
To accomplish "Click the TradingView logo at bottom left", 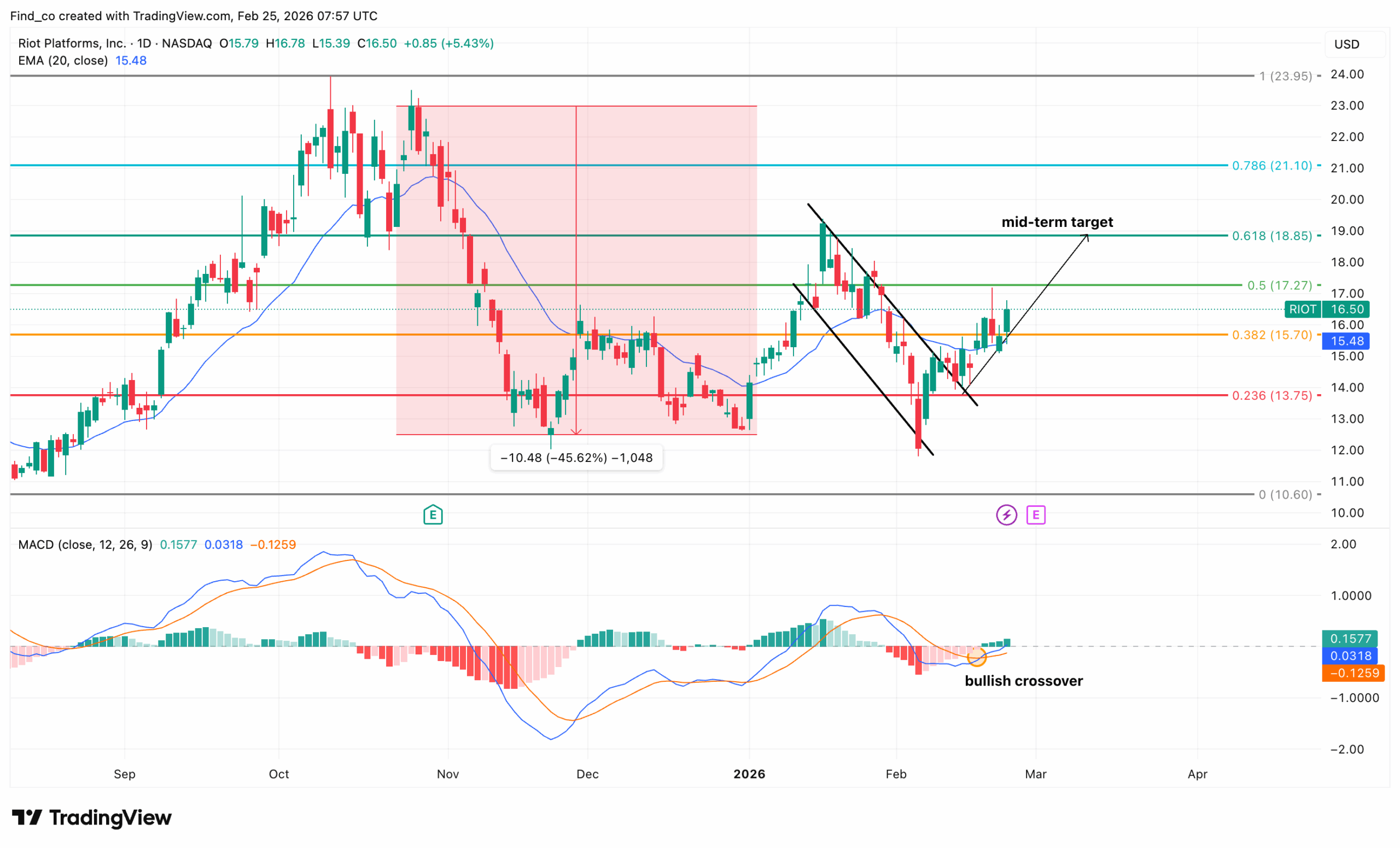I will pos(91,817).
